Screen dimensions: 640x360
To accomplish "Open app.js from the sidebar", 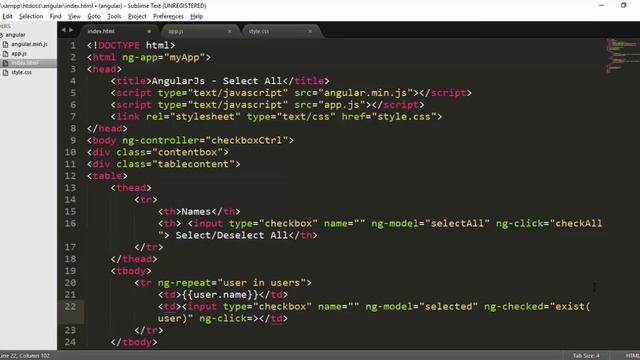I will pos(19,53).
